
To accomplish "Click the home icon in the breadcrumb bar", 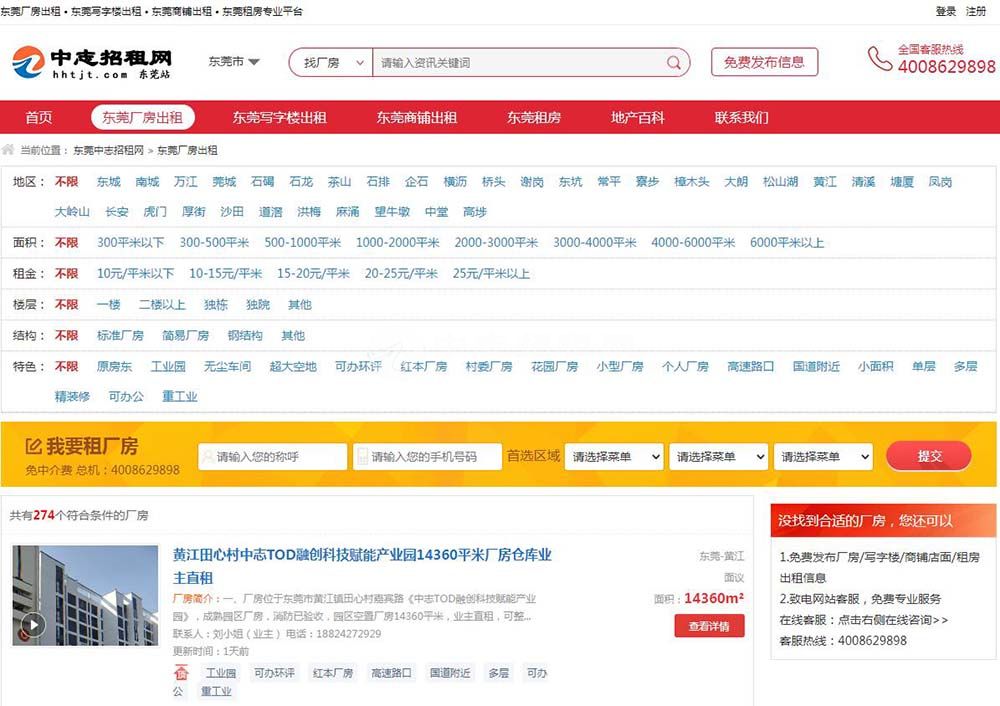I will click(x=8, y=150).
